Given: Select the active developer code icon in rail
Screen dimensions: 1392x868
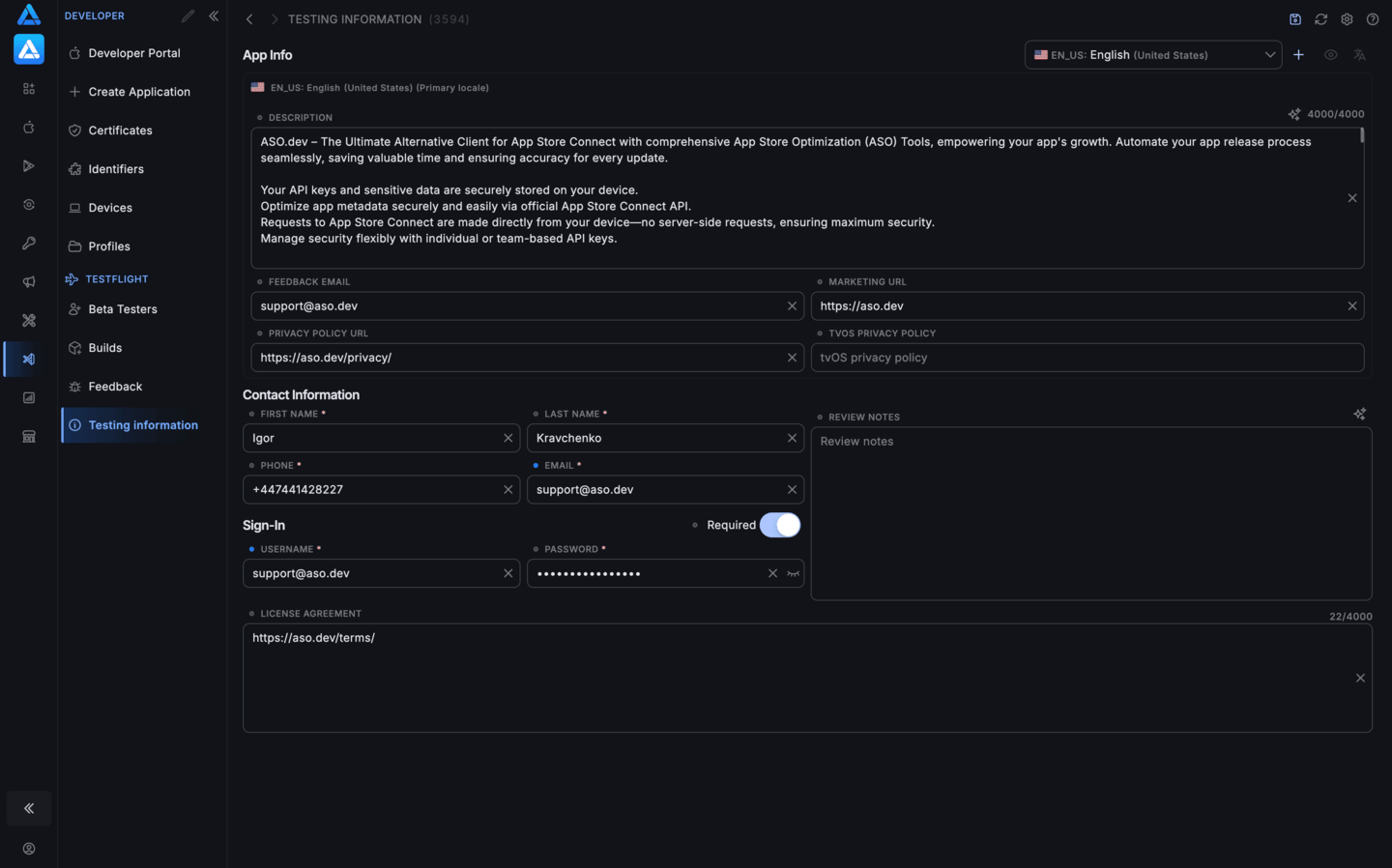Looking at the screenshot, I should pyautogui.click(x=29, y=360).
